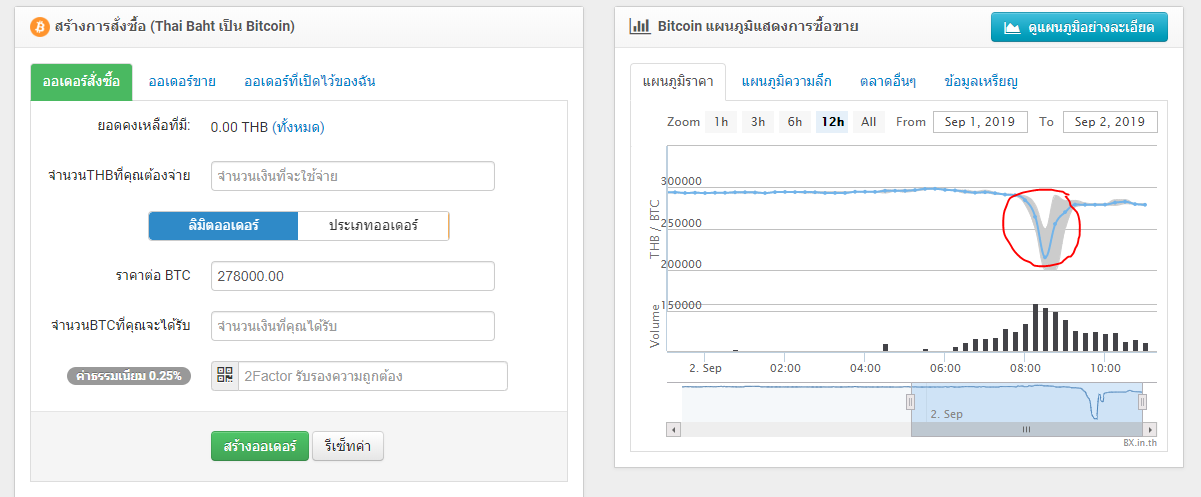Click the QR code icon in 2Factor field
This screenshot has width=1201, height=497.
[x=225, y=376]
